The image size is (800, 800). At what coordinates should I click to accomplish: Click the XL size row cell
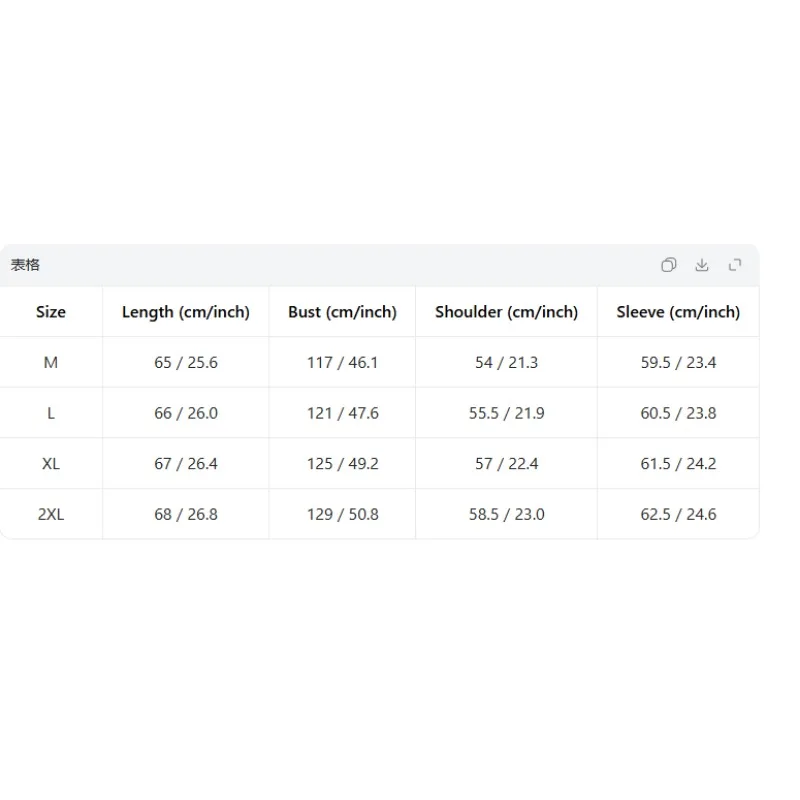pos(51,463)
